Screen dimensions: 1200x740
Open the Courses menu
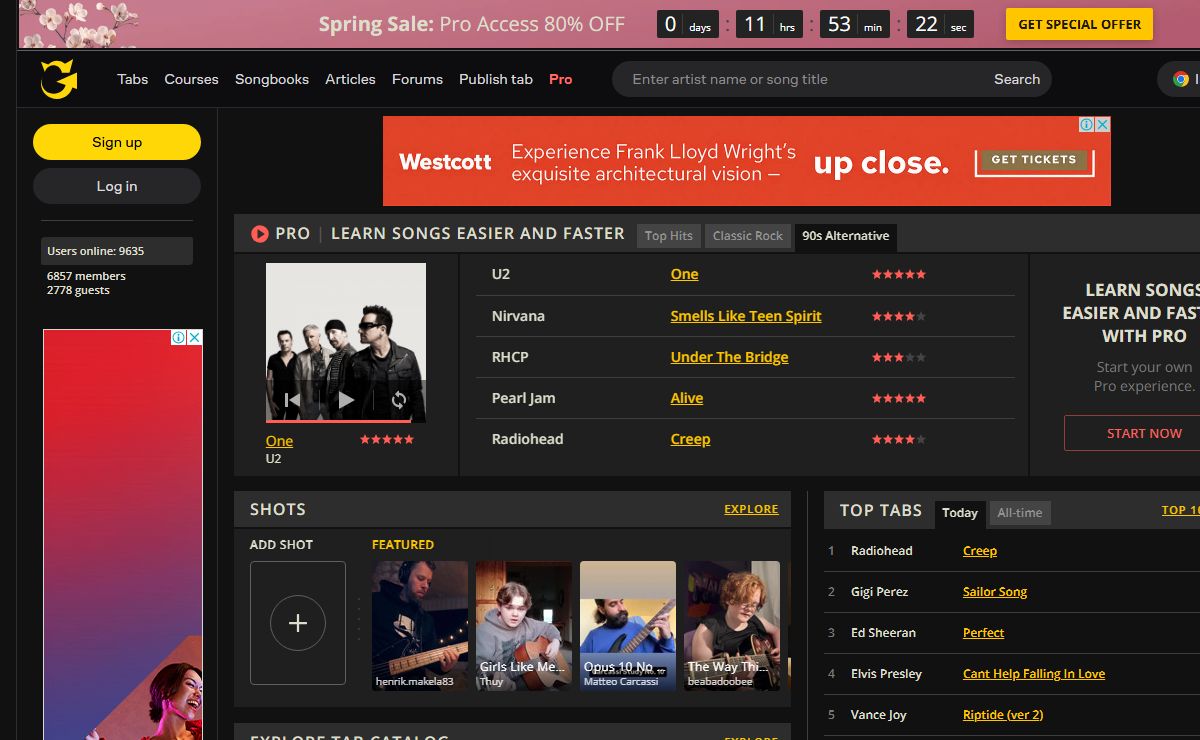pyautogui.click(x=191, y=79)
